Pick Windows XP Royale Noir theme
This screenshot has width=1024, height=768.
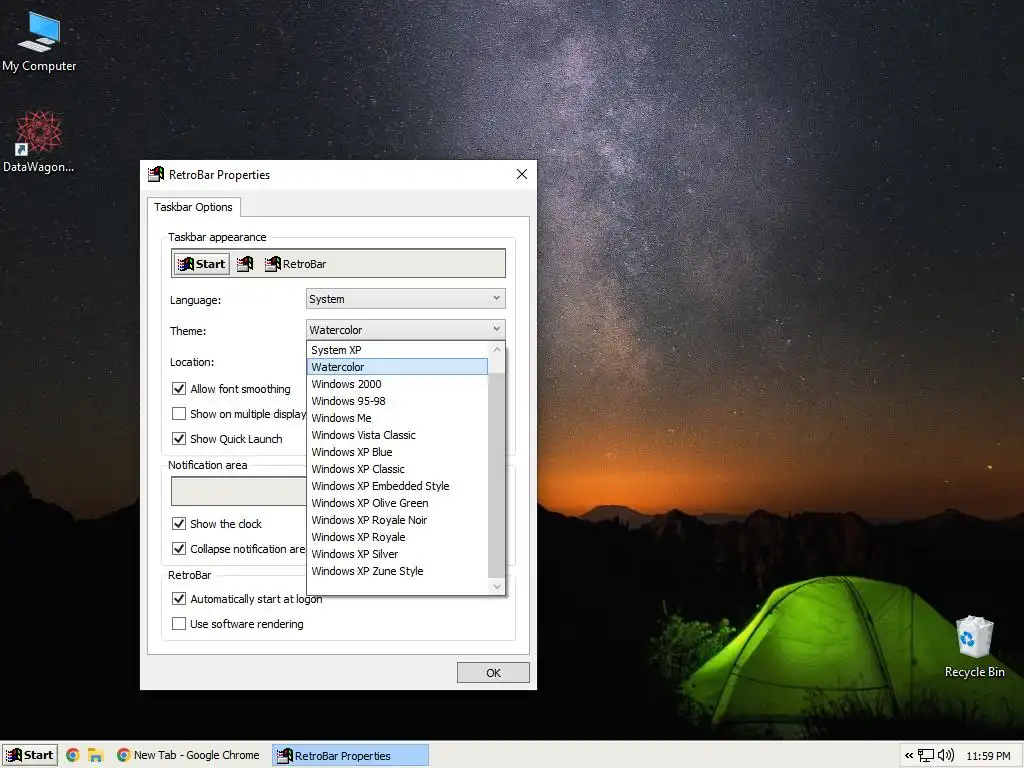pos(397,520)
